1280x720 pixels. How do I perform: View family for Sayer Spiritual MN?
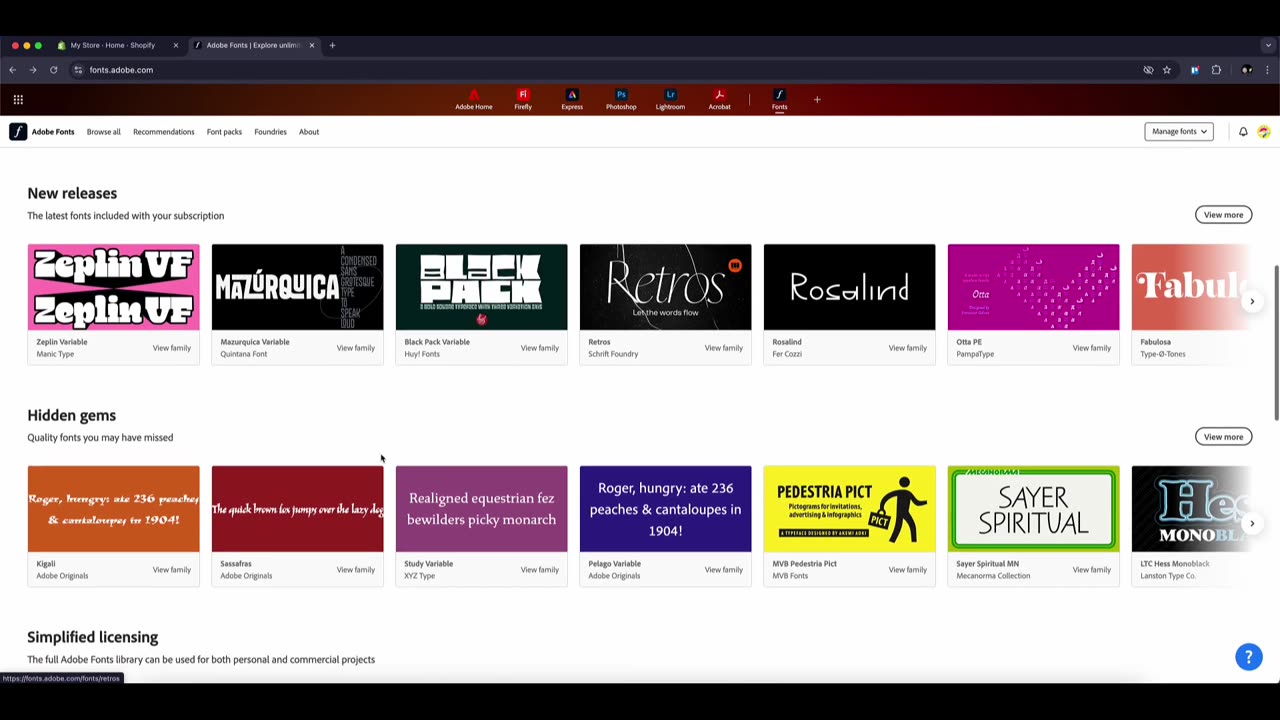[x=1091, y=570]
